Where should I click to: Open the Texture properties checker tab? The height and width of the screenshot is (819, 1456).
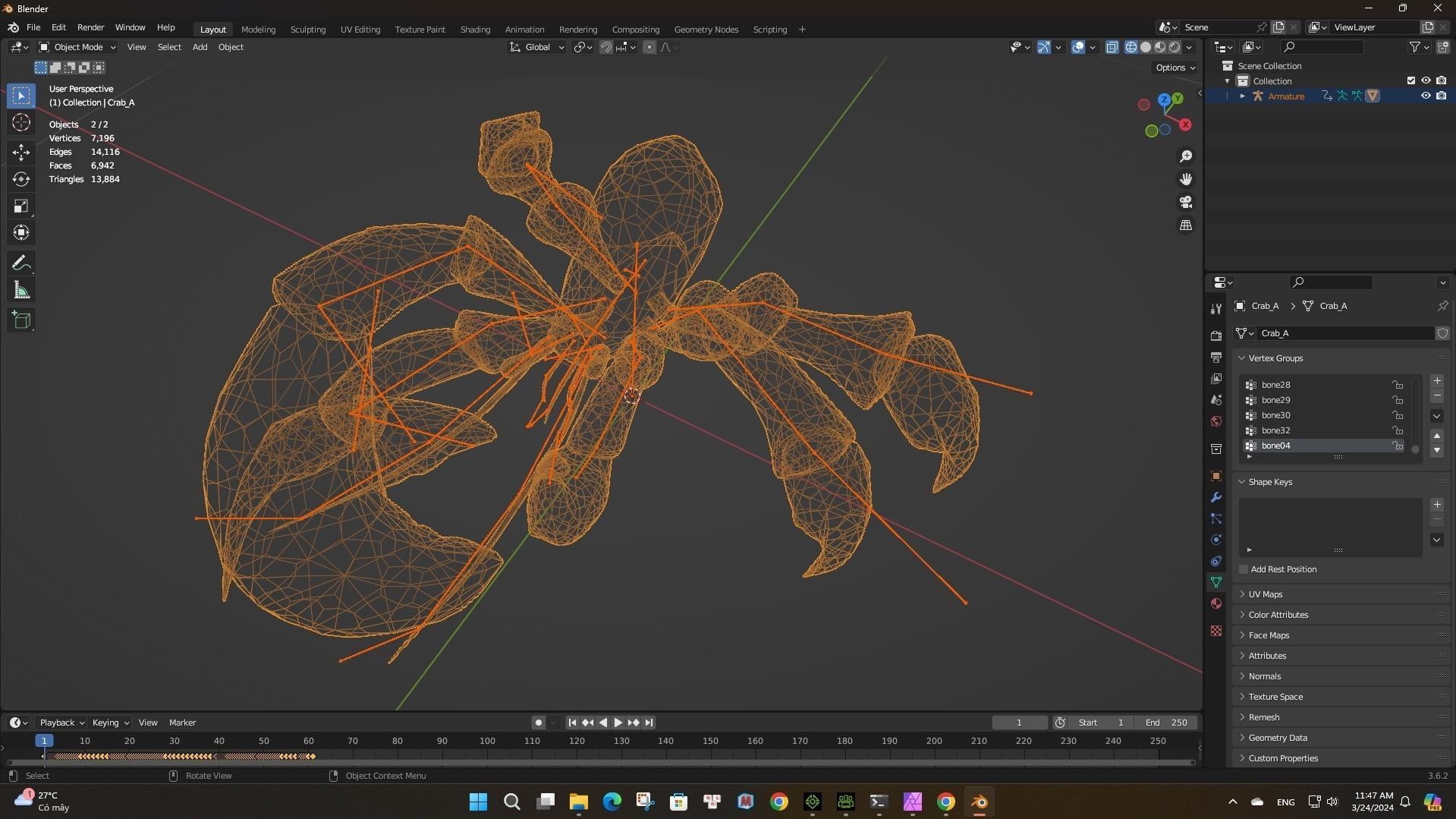(x=1216, y=631)
